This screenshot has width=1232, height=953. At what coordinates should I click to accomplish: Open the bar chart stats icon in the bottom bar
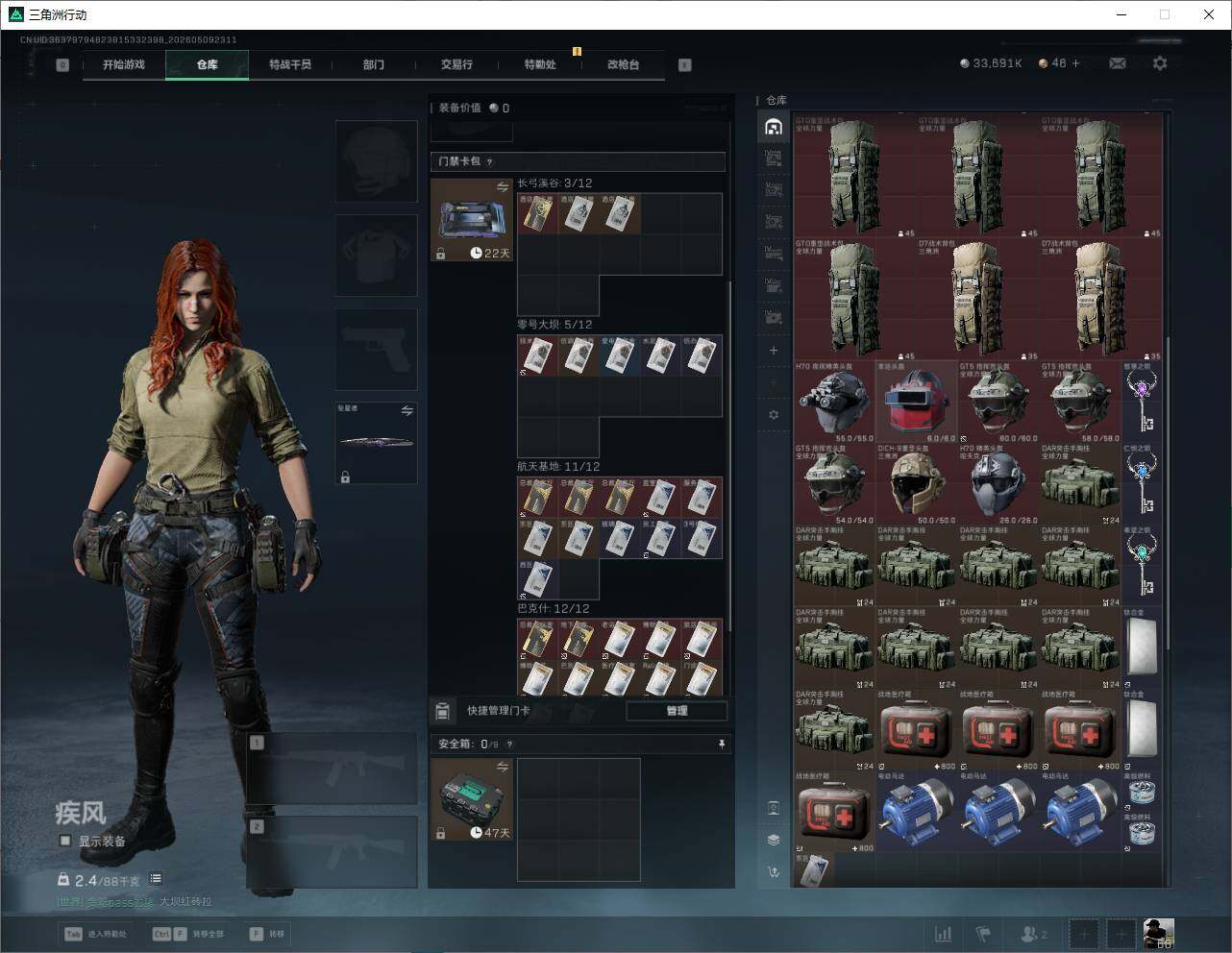click(944, 934)
